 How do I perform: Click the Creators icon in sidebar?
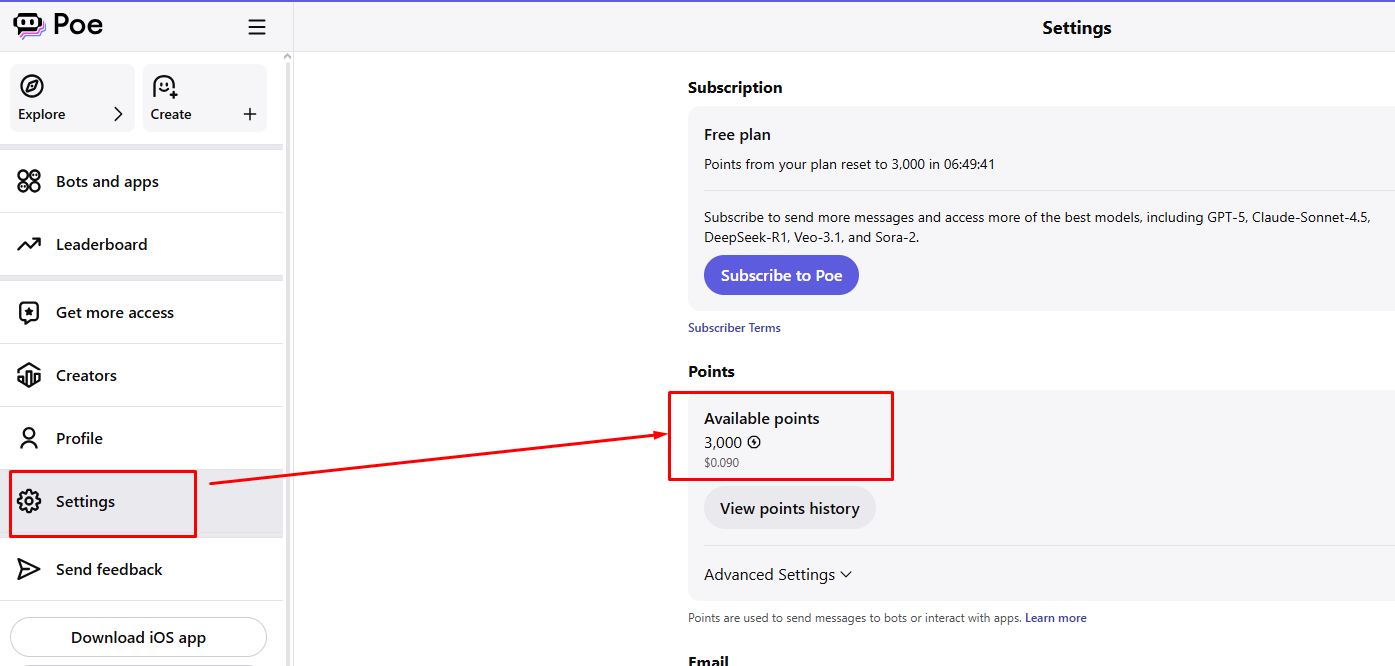[x=29, y=376]
